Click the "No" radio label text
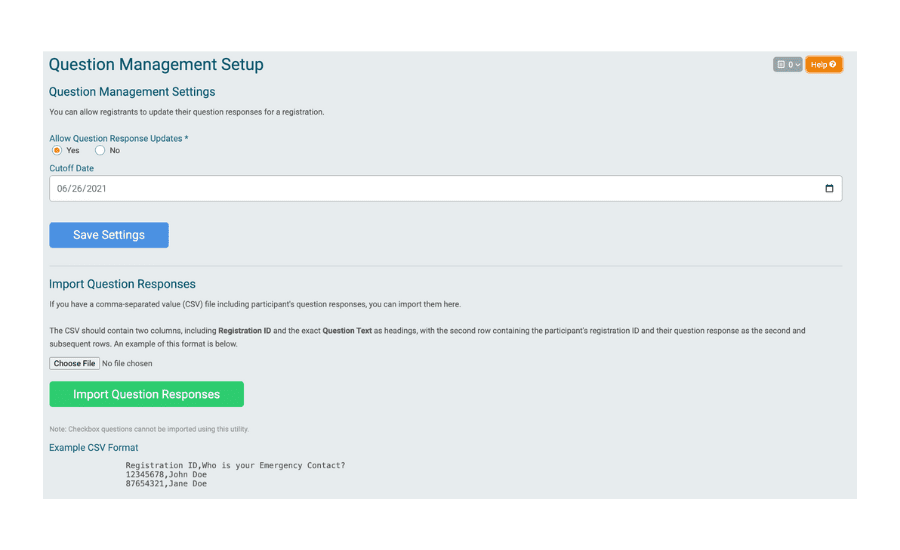This screenshot has width=900, height=550. pyautogui.click(x=115, y=150)
